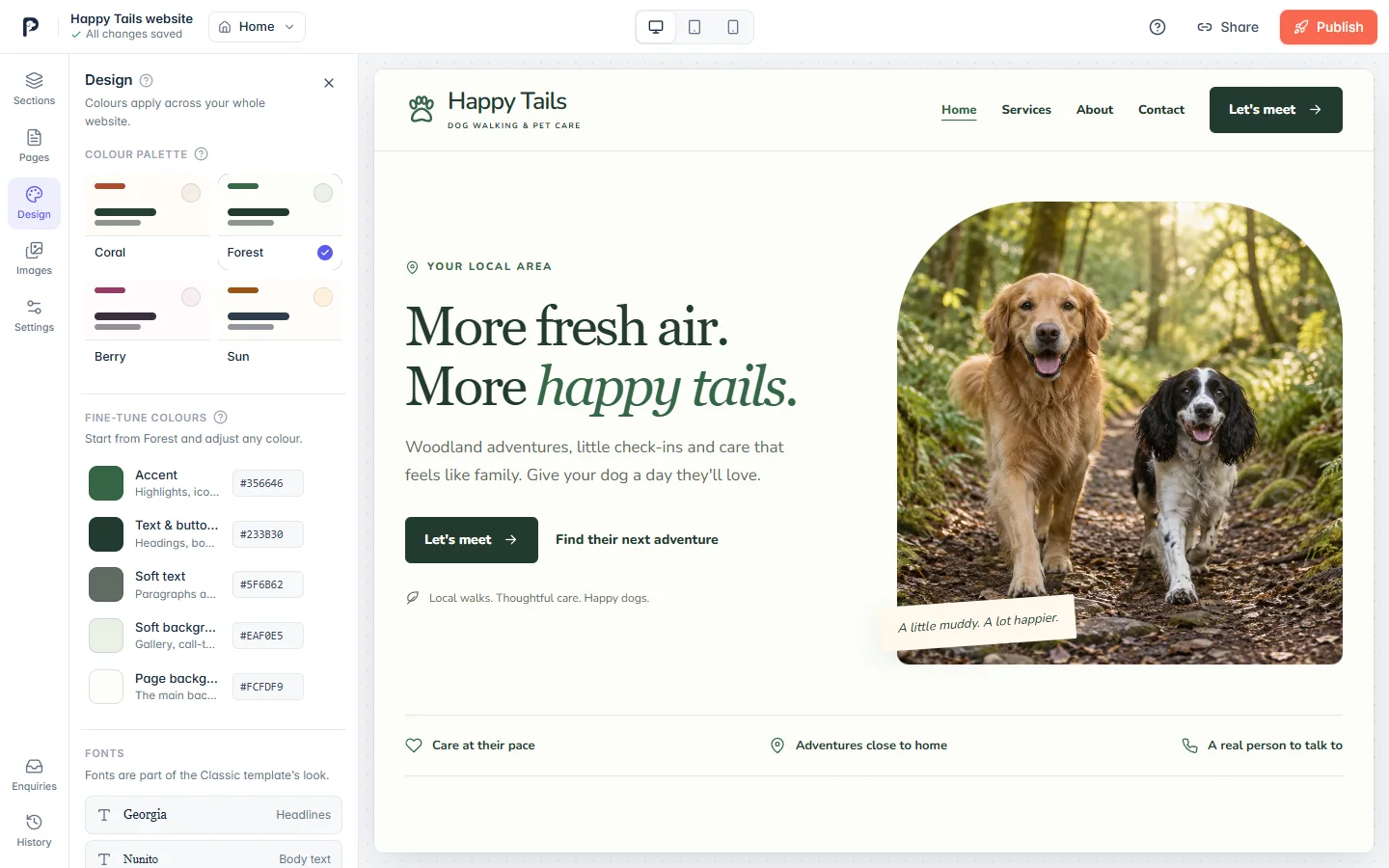Image resolution: width=1389 pixels, height=868 pixels.
Task: Open the Home page dropdown
Action: point(257,27)
